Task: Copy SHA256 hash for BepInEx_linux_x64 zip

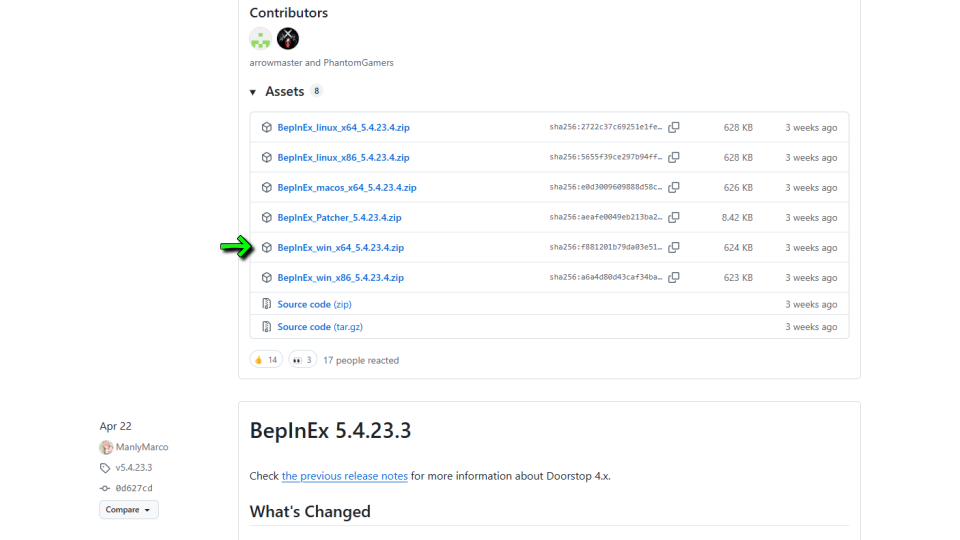Action: (x=674, y=128)
